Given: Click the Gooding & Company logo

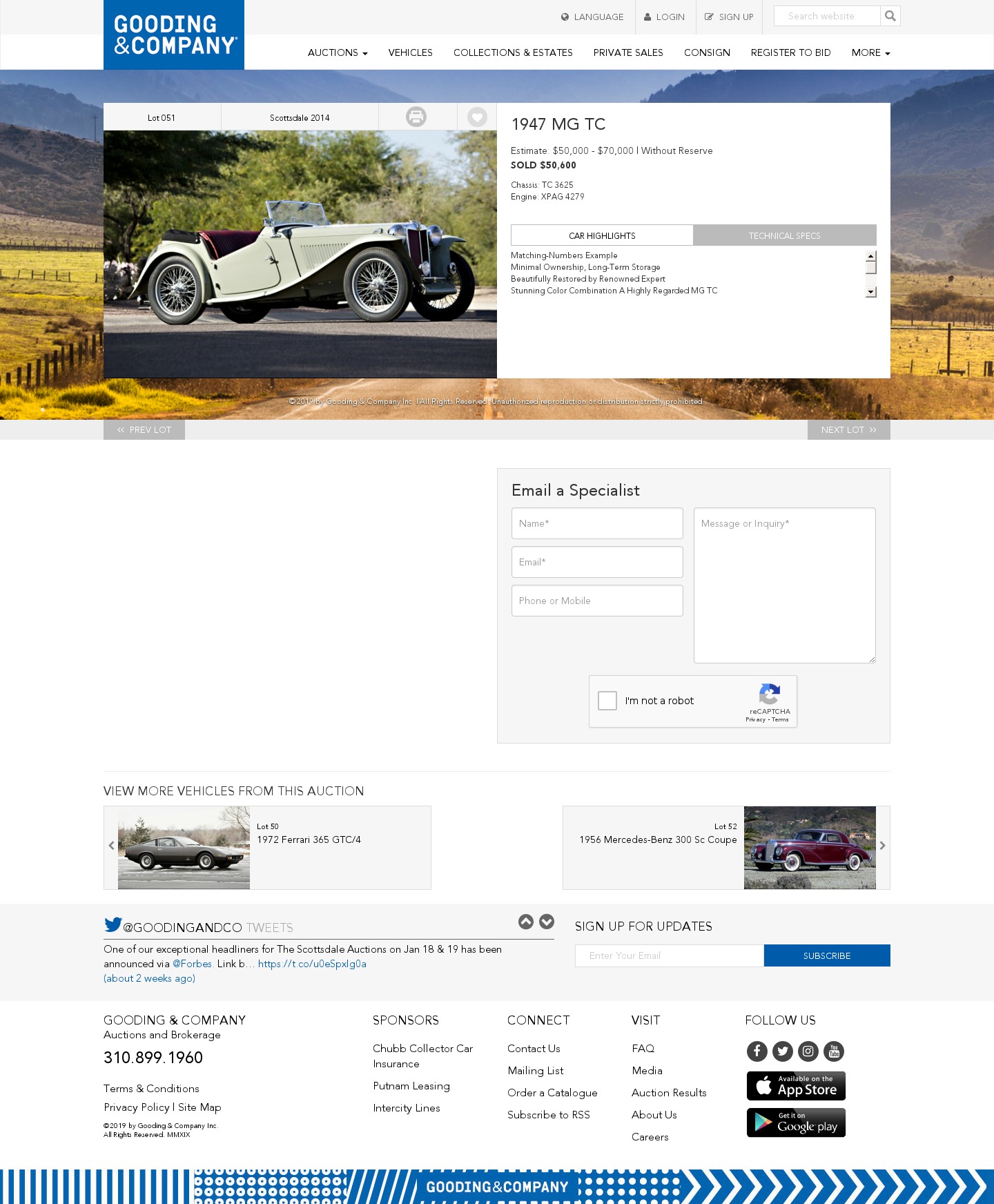Looking at the screenshot, I should [x=174, y=35].
